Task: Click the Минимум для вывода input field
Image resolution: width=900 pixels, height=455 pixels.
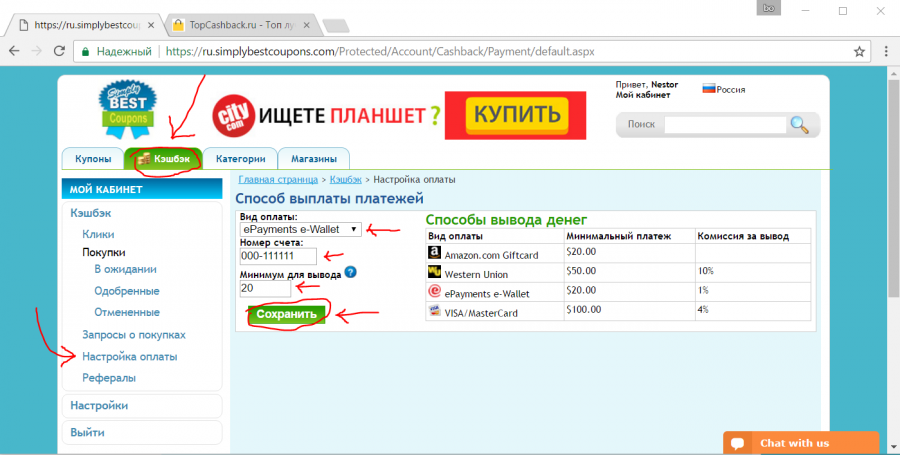Action: click(265, 288)
